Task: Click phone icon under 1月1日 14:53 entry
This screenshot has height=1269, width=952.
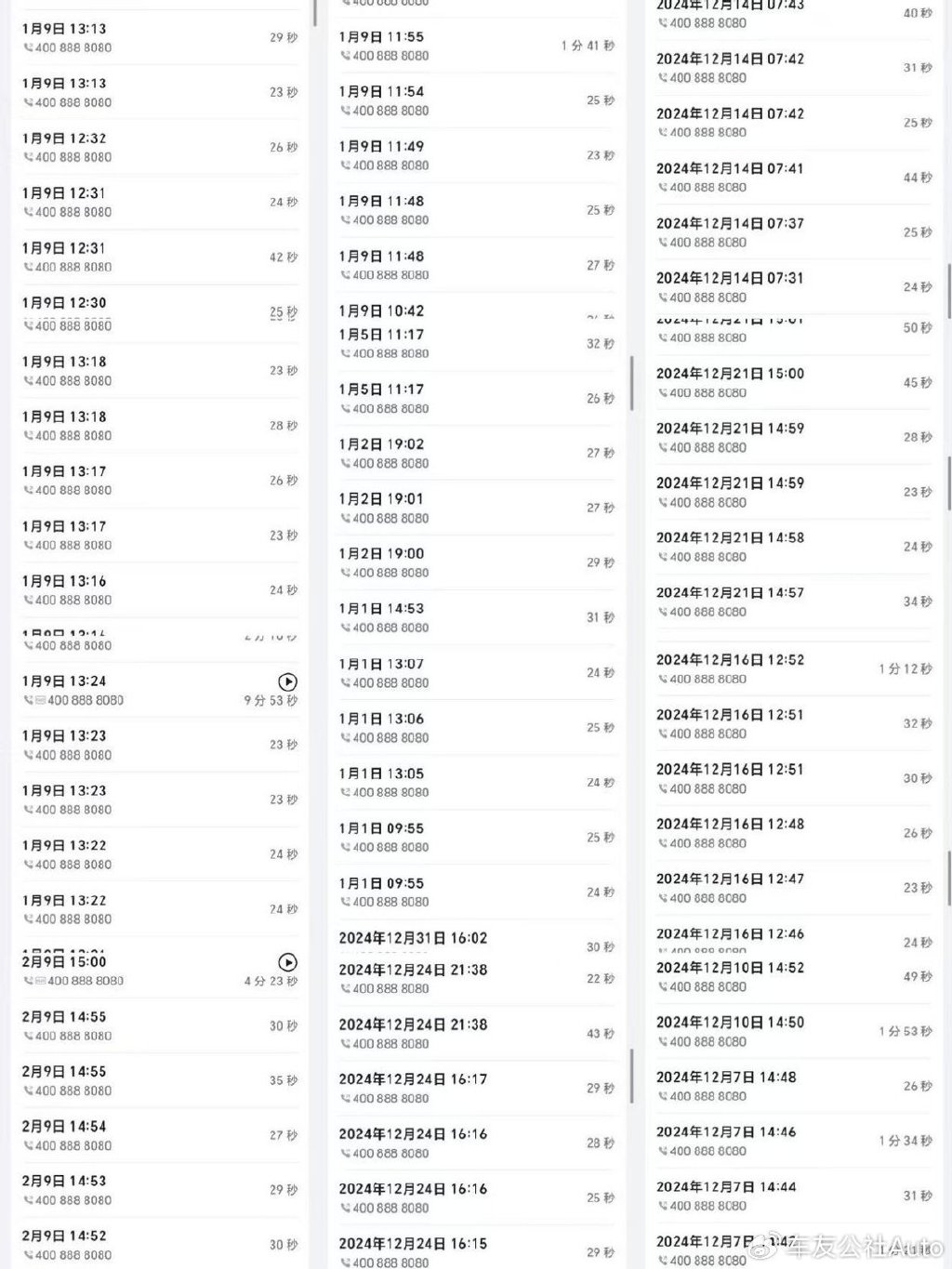Action: tap(346, 628)
